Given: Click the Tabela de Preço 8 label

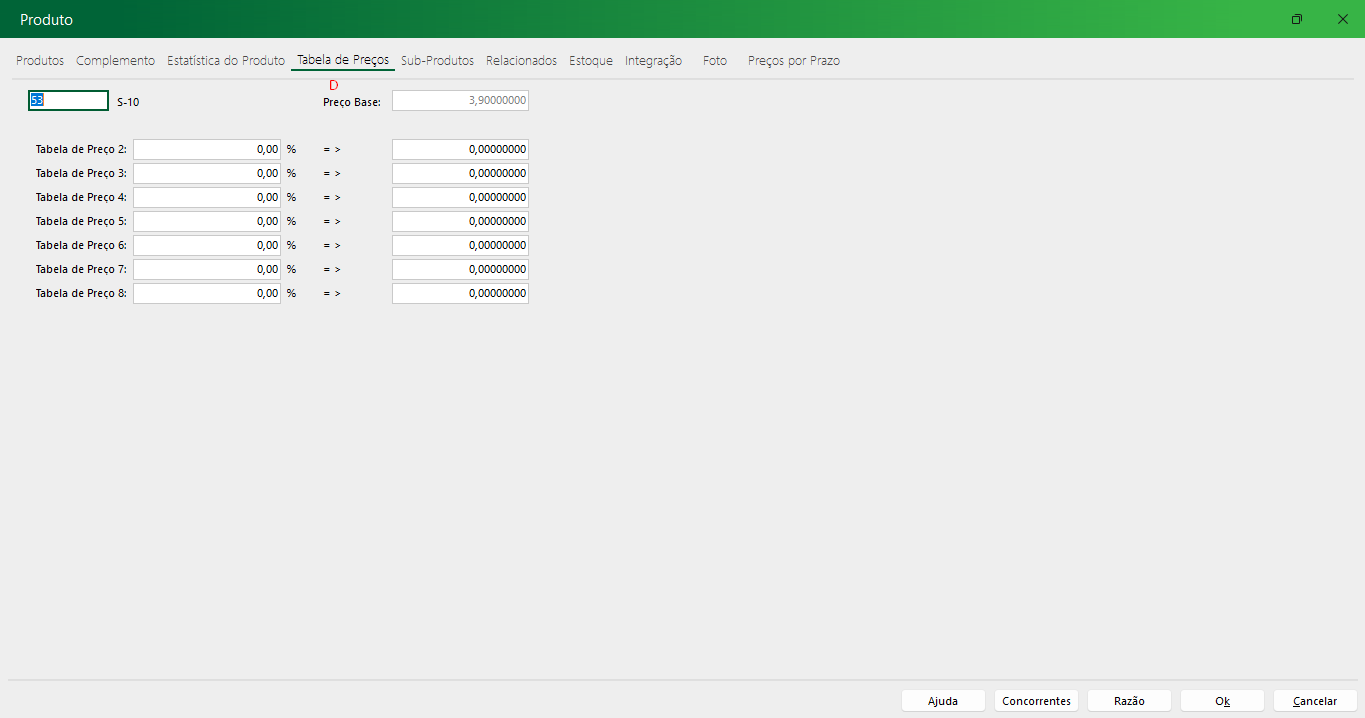Looking at the screenshot, I should tap(81, 293).
